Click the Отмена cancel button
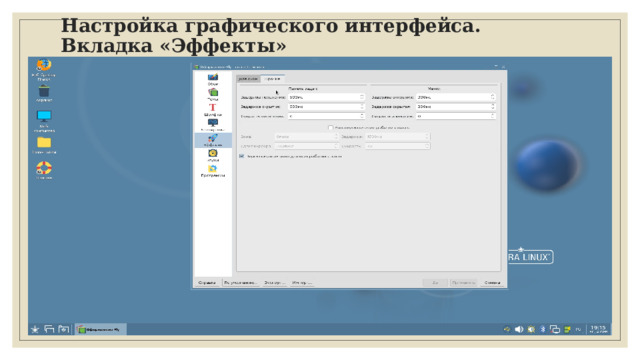This screenshot has width=640, height=360. (492, 282)
